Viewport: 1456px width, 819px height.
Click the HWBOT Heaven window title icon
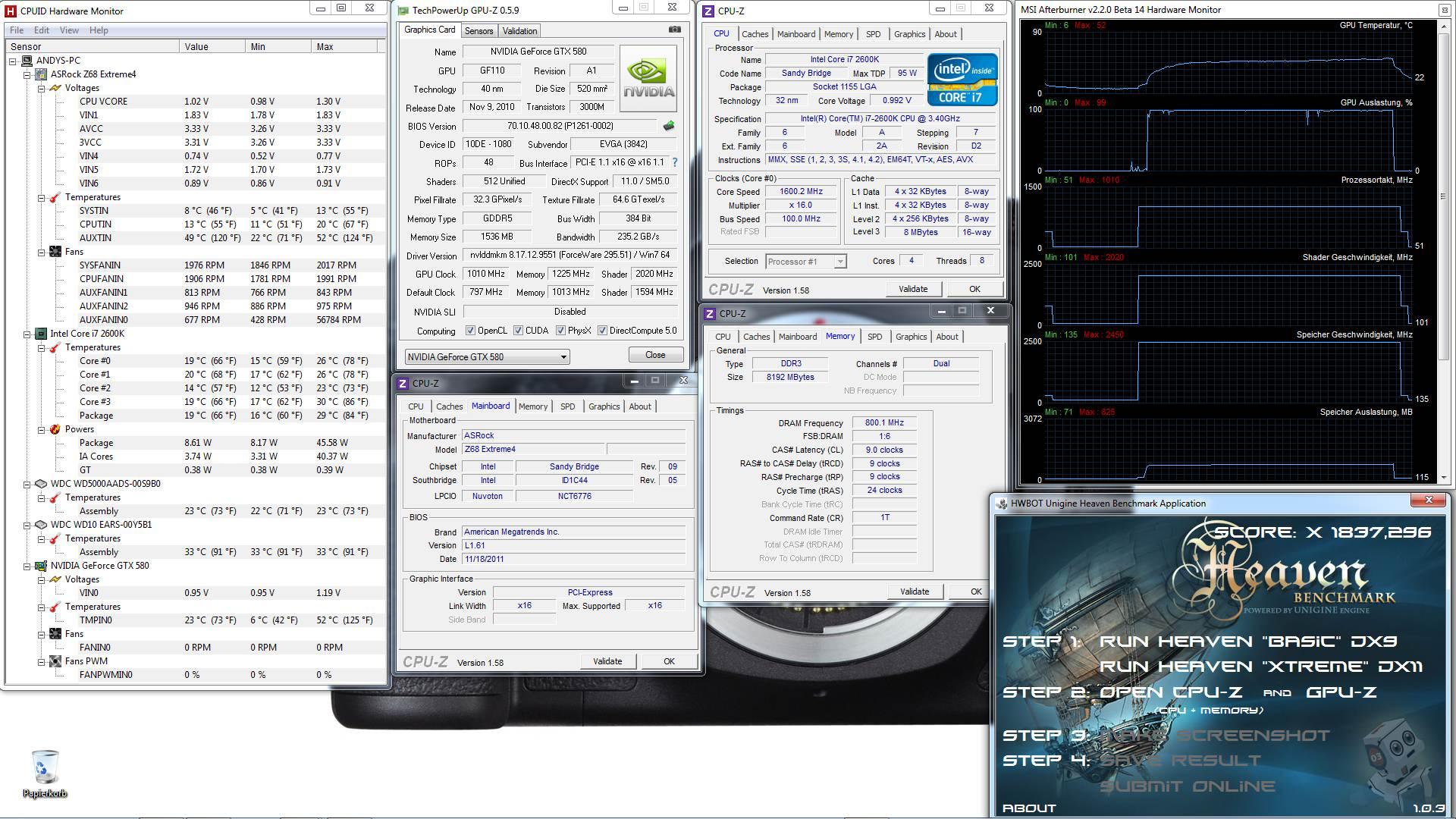[x=1002, y=504]
